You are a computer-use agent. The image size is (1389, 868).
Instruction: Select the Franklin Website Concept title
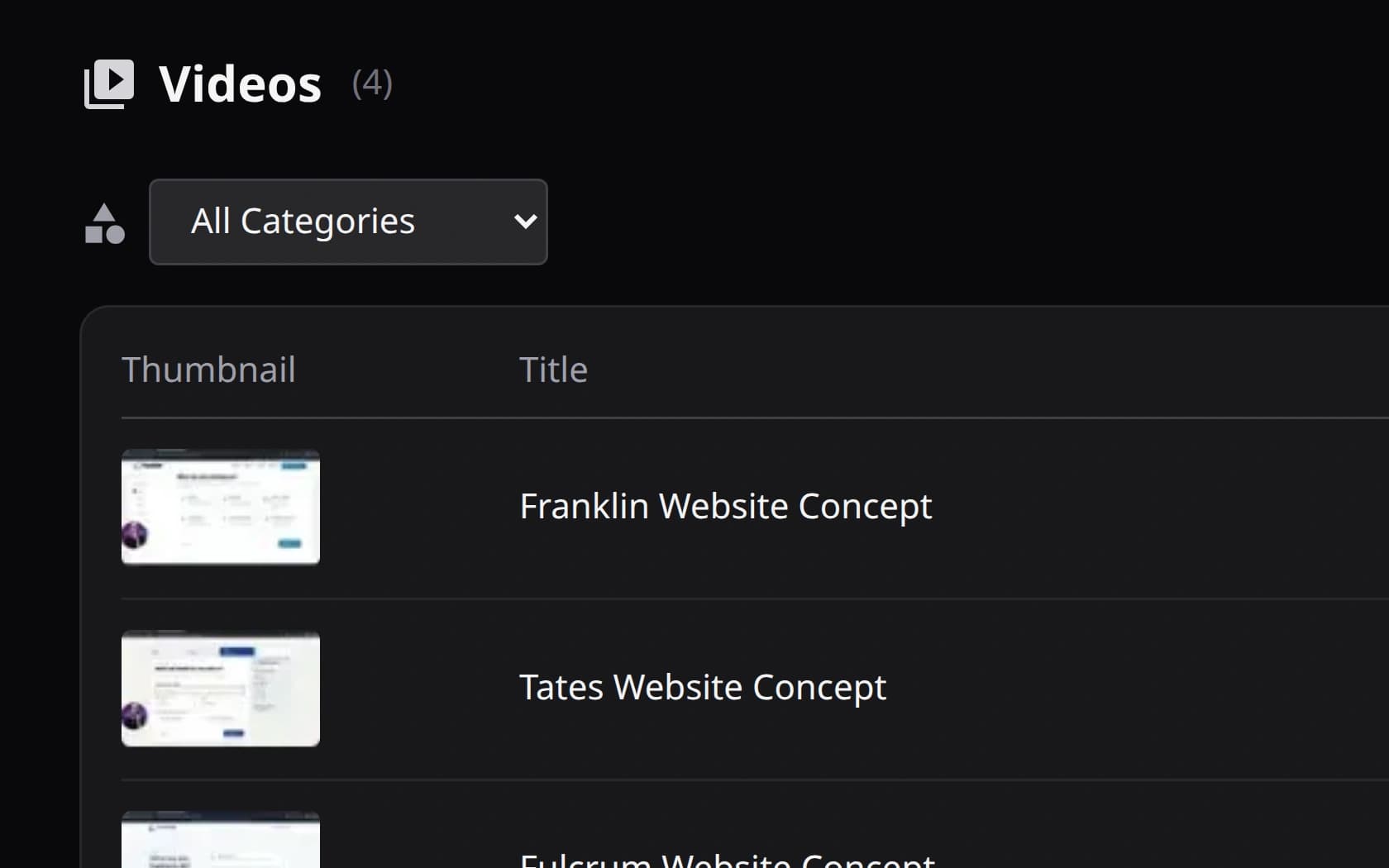coord(726,506)
